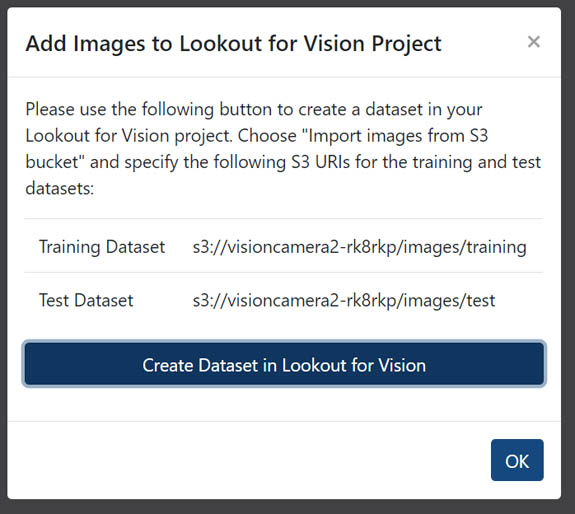This screenshot has width=575, height=514.
Task: Click the test dataset S3 URI
Action: click(344, 301)
